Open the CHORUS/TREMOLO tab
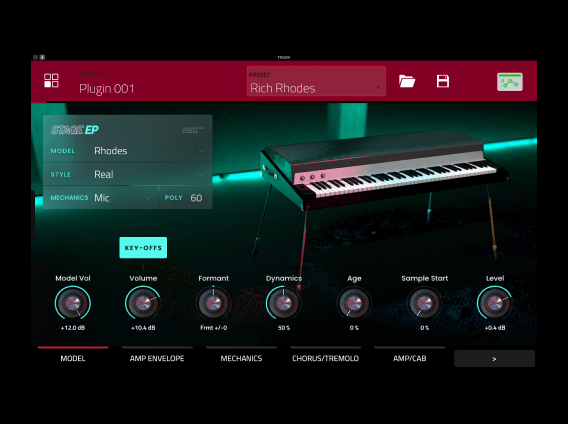 [x=325, y=358]
